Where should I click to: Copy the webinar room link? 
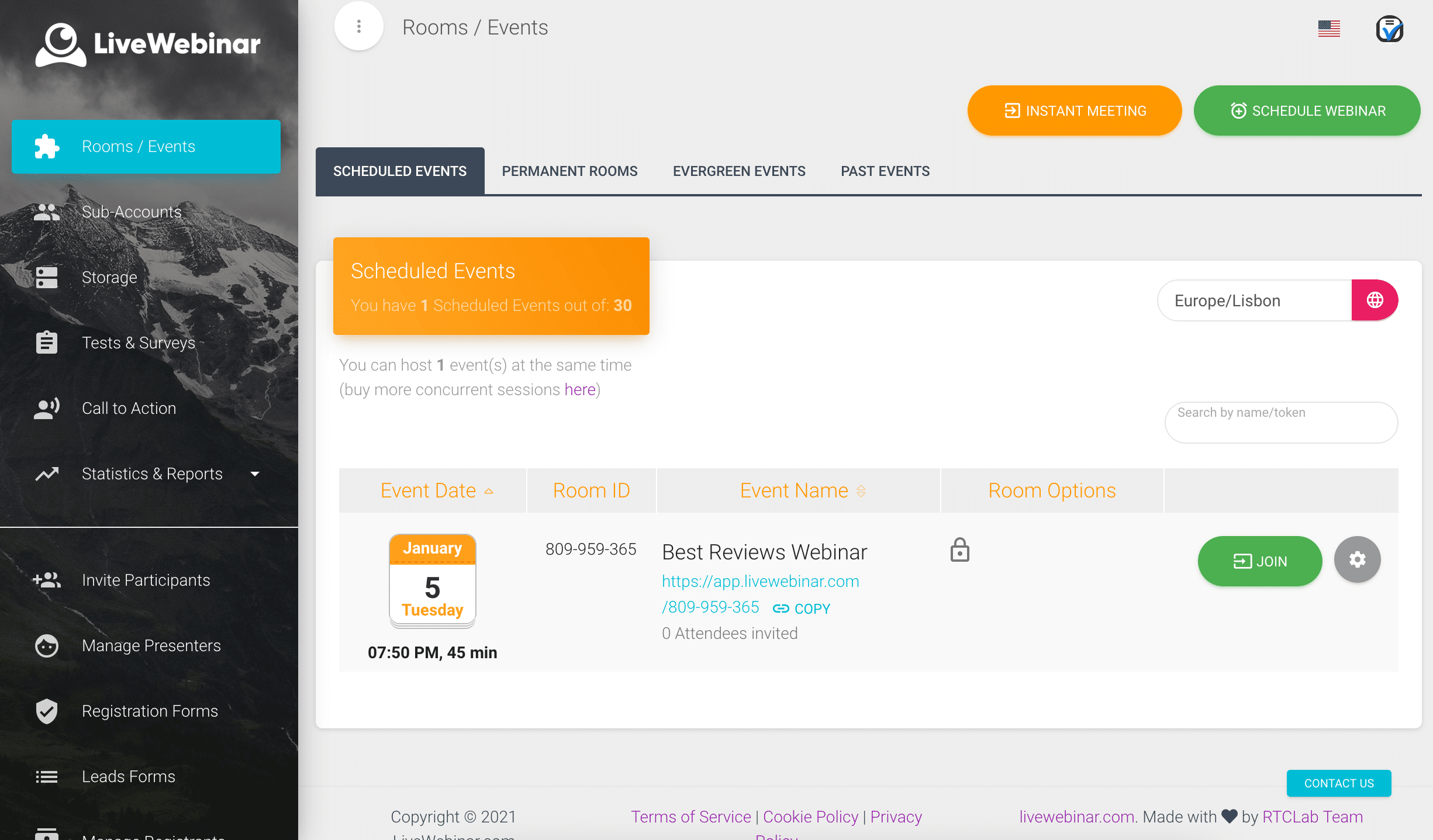point(802,608)
